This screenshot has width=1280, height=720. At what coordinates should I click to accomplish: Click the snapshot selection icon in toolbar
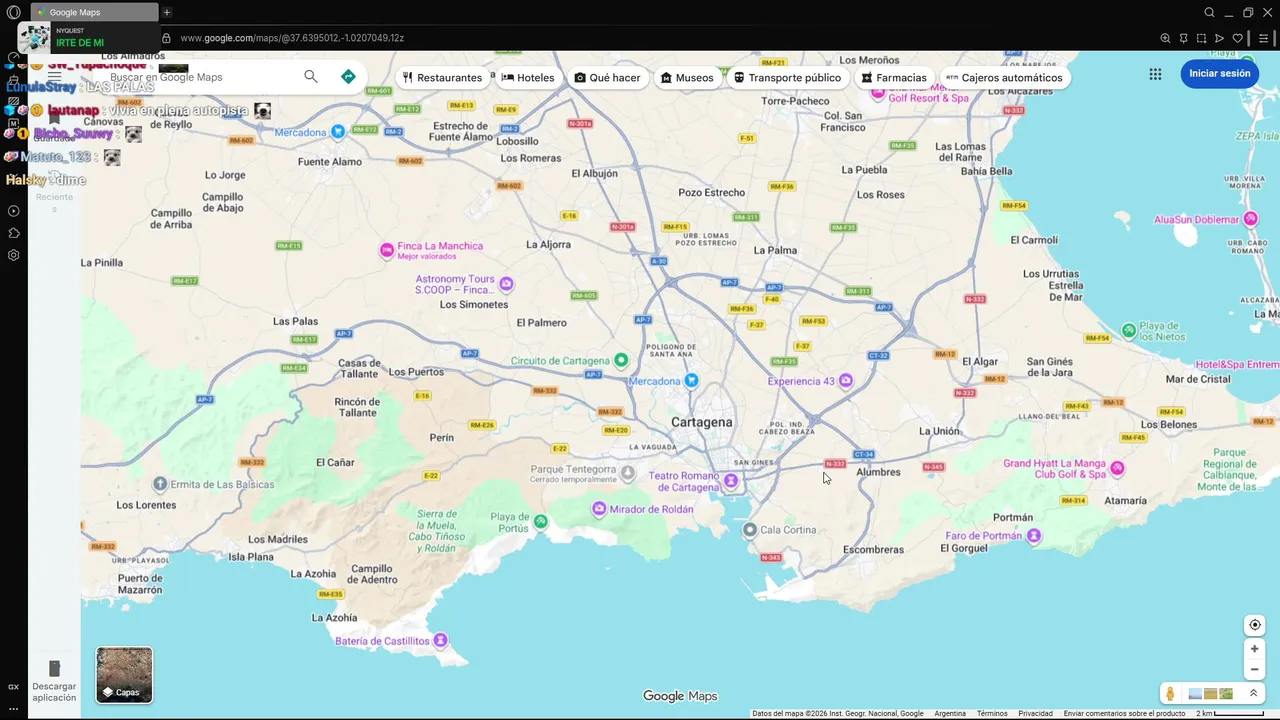coord(1201,38)
